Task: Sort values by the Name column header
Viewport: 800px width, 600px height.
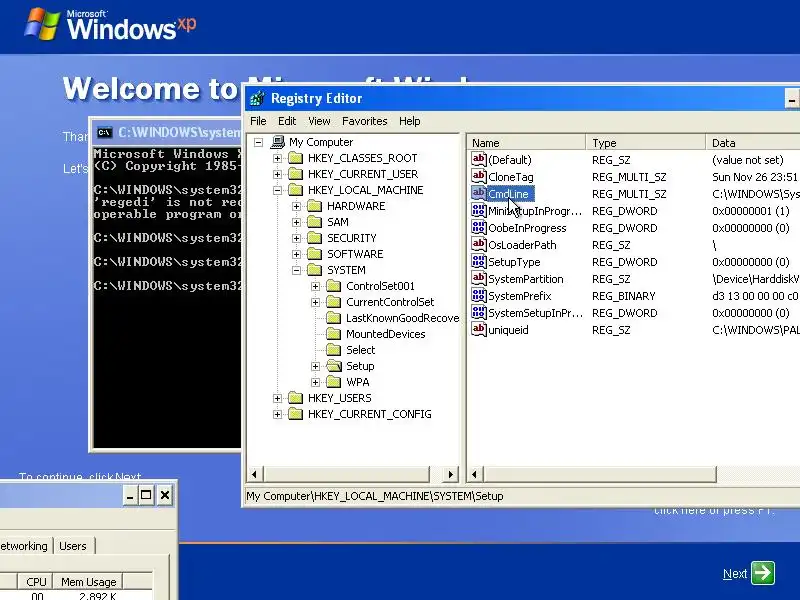Action: point(526,143)
